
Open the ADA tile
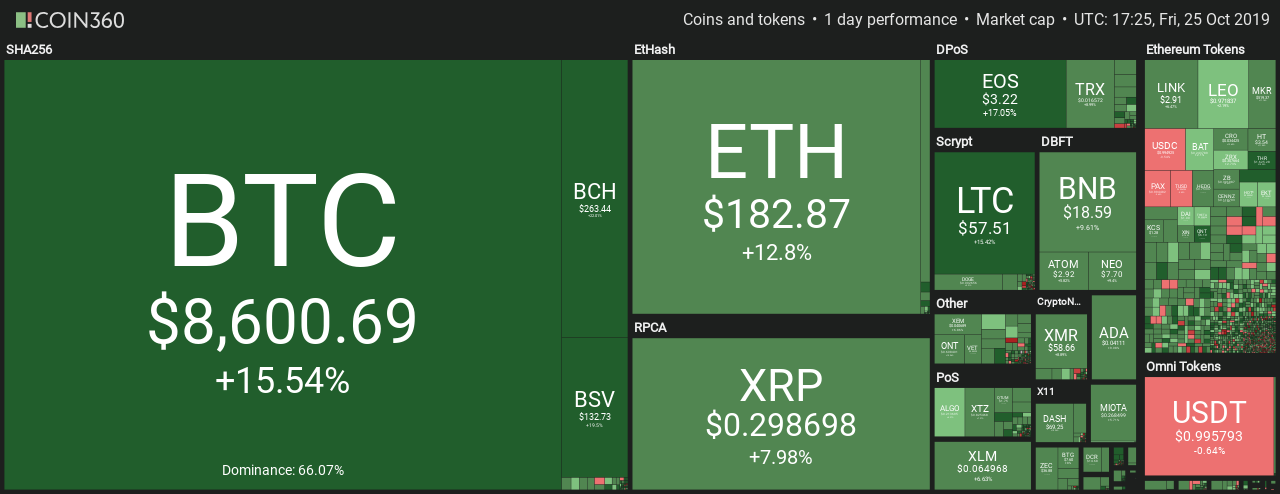1113,336
